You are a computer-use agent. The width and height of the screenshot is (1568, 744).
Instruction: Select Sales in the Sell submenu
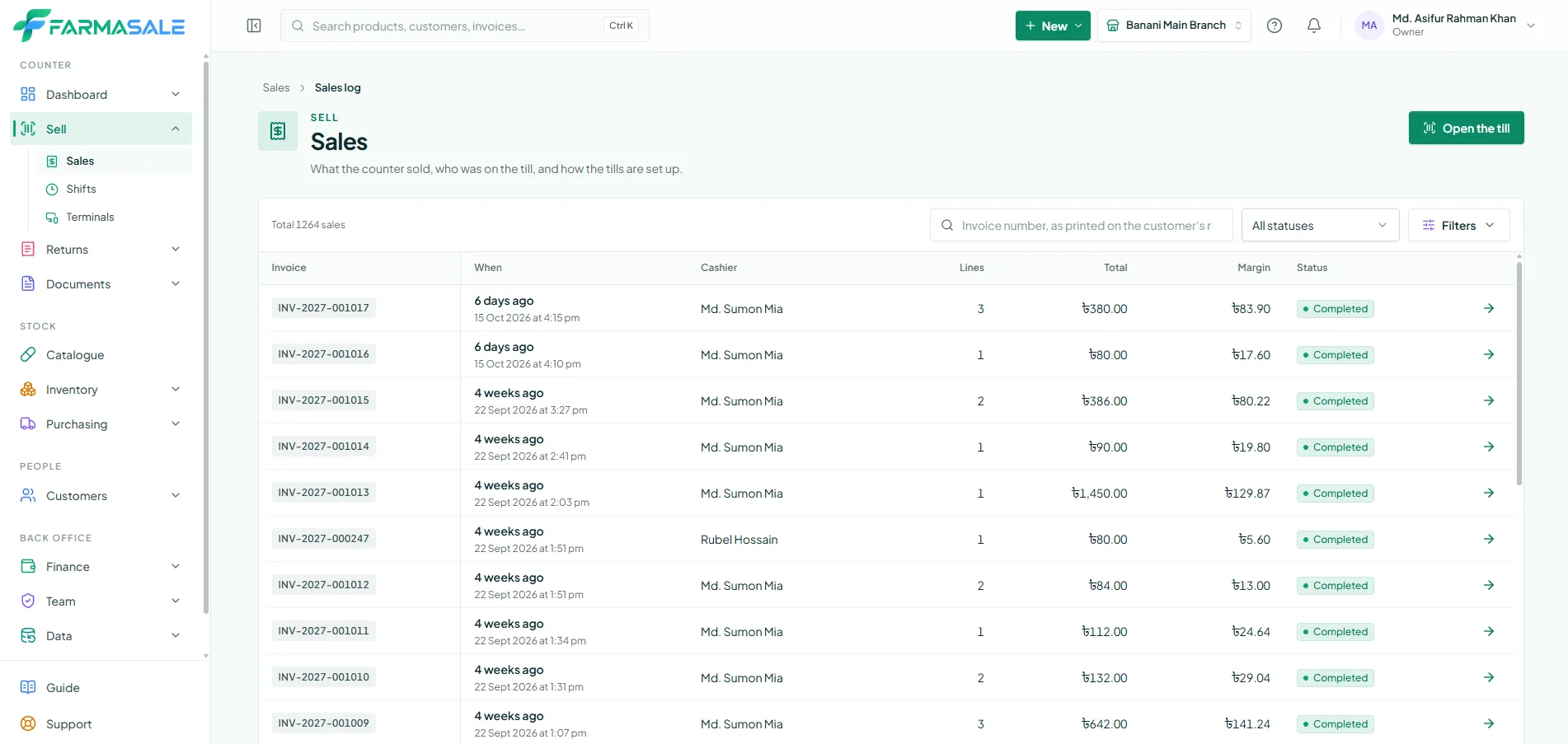pyautogui.click(x=115, y=161)
